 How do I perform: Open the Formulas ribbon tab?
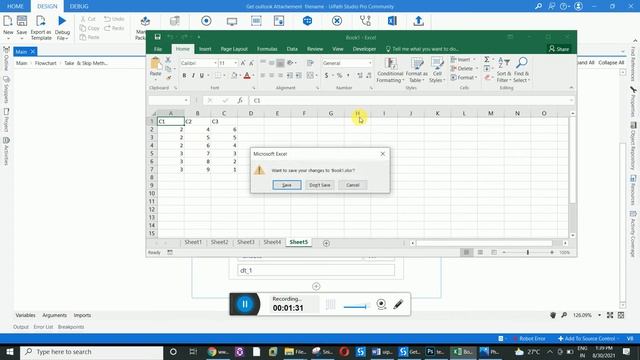click(x=267, y=49)
